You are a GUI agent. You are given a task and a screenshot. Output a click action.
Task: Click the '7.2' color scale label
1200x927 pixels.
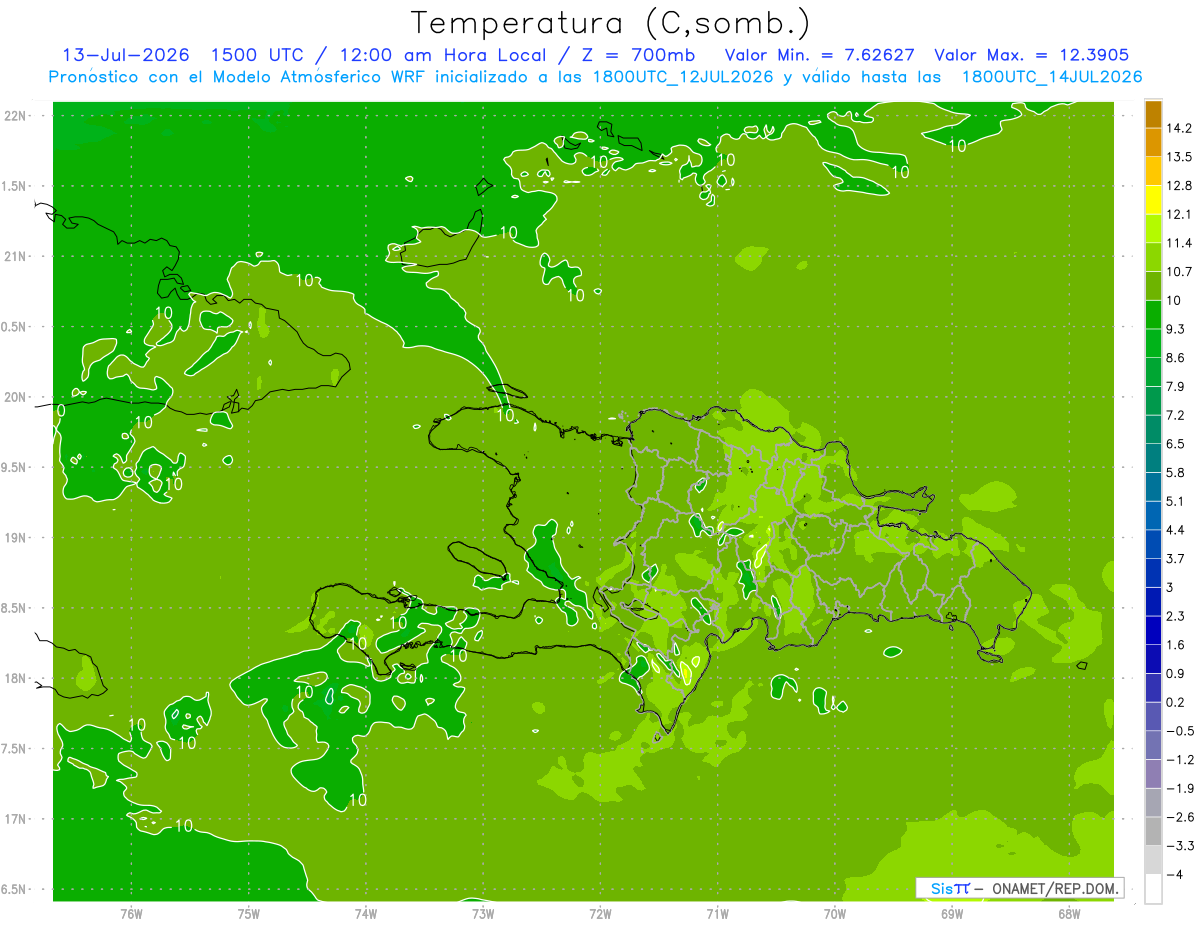pyautogui.click(x=1176, y=415)
